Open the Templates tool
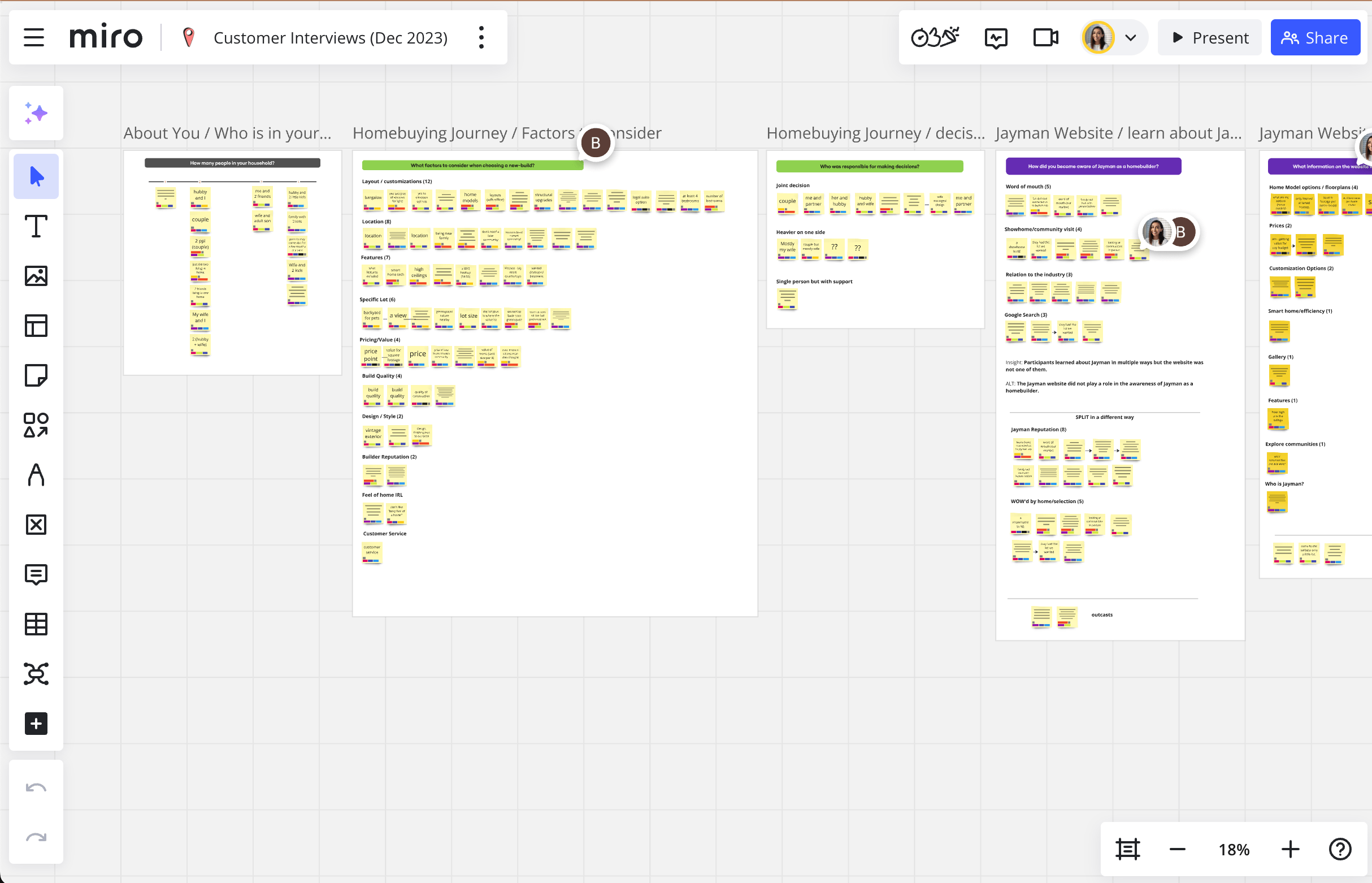 pyautogui.click(x=36, y=326)
